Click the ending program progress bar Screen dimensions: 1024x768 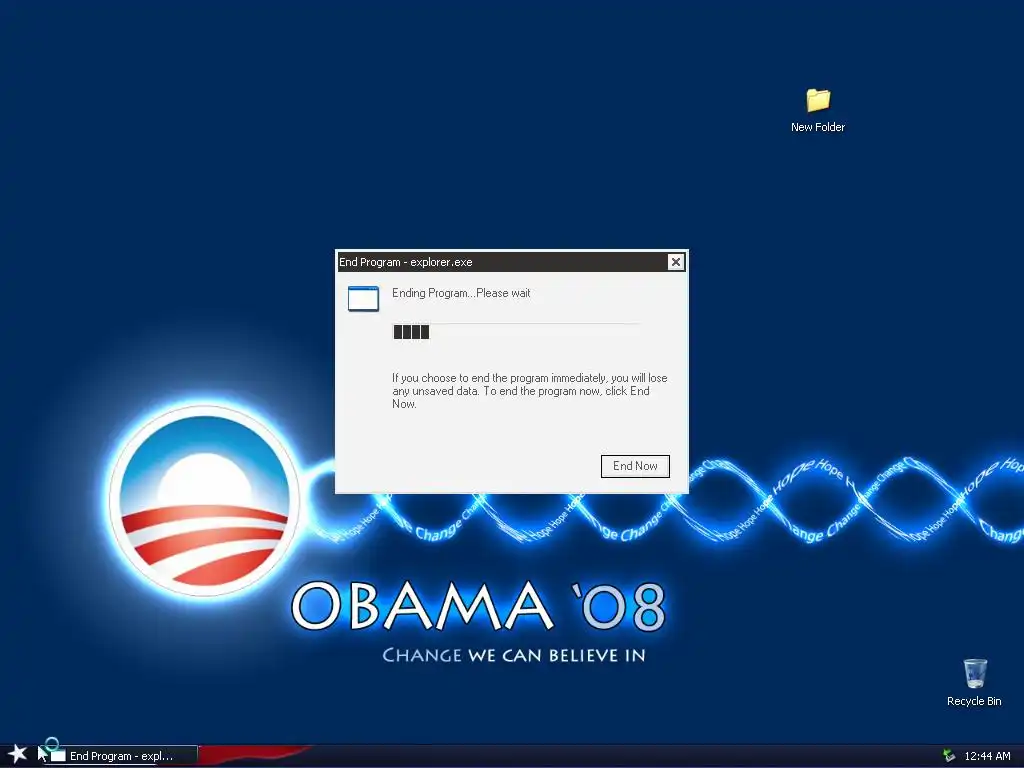point(516,332)
